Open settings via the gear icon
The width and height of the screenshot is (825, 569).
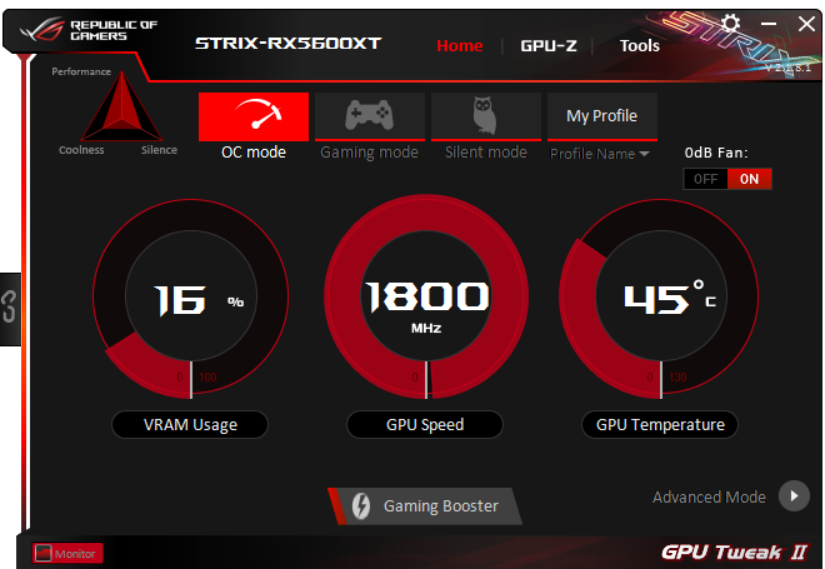(x=730, y=24)
